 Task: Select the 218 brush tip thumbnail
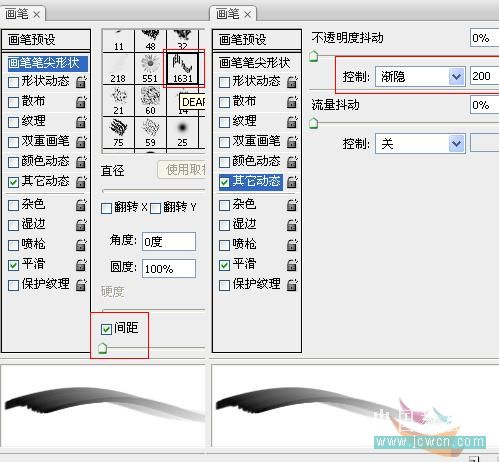(x=118, y=69)
